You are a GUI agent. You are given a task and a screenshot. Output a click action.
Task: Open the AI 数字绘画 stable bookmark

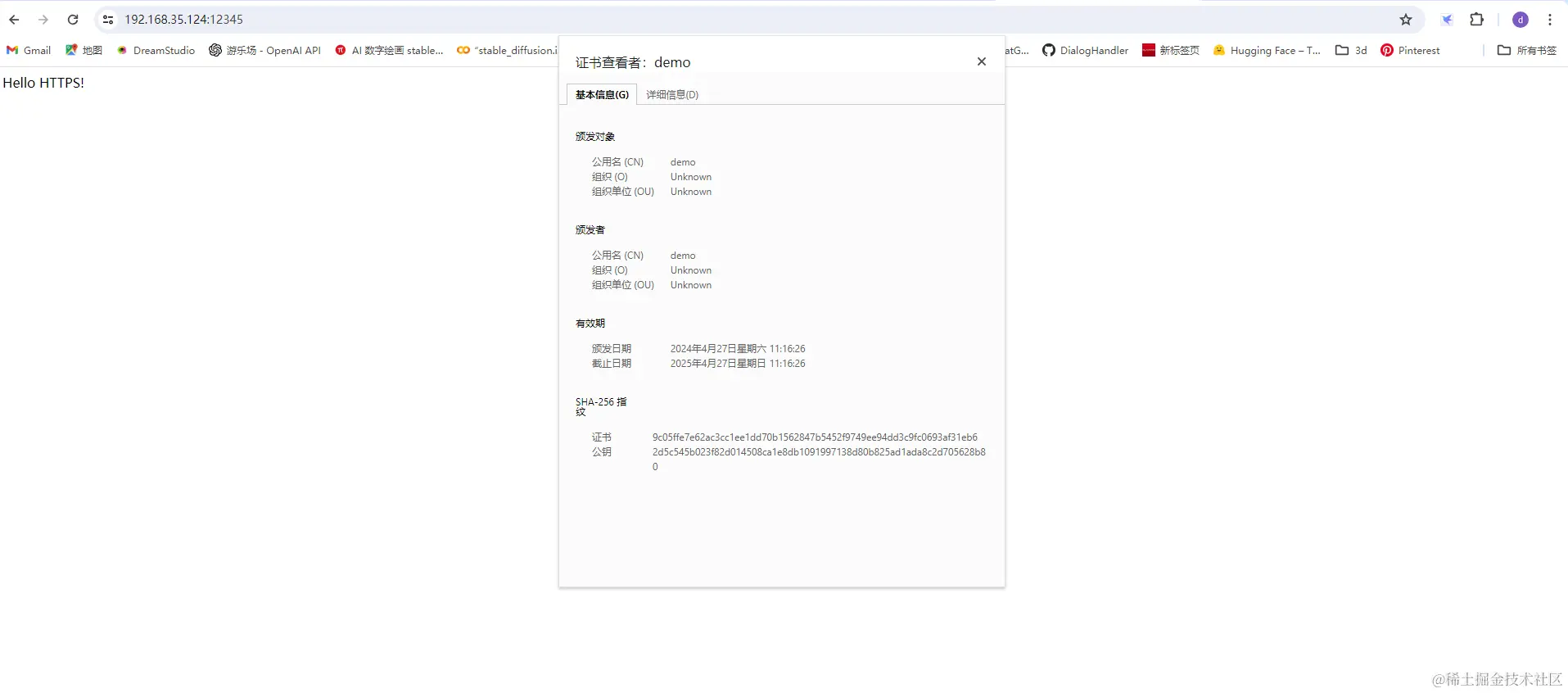389,50
